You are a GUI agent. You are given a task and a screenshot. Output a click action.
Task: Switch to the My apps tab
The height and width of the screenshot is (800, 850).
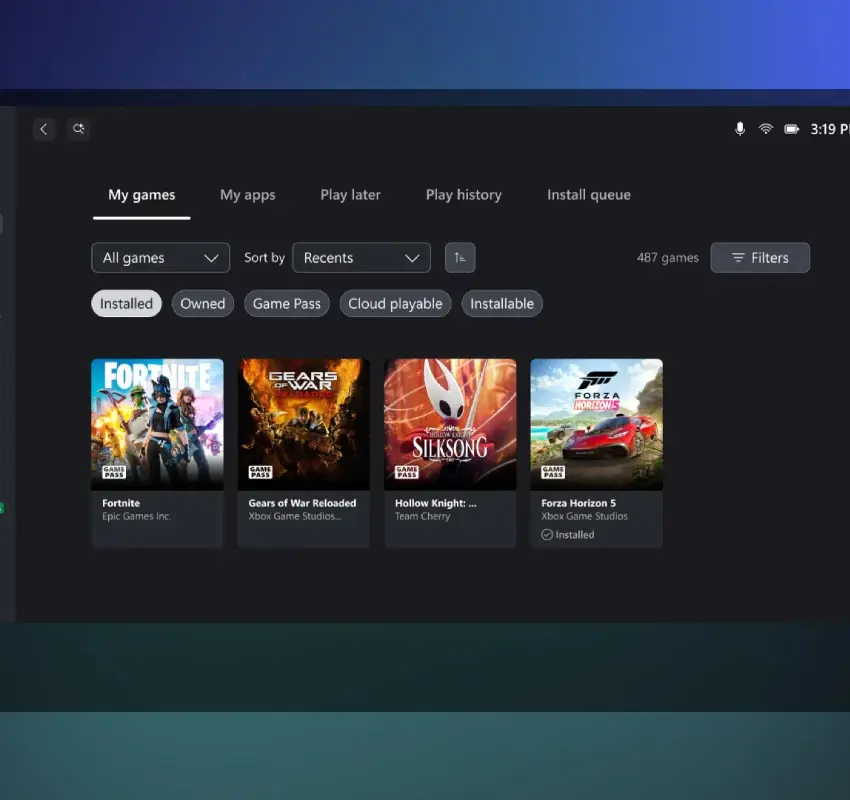click(x=248, y=195)
